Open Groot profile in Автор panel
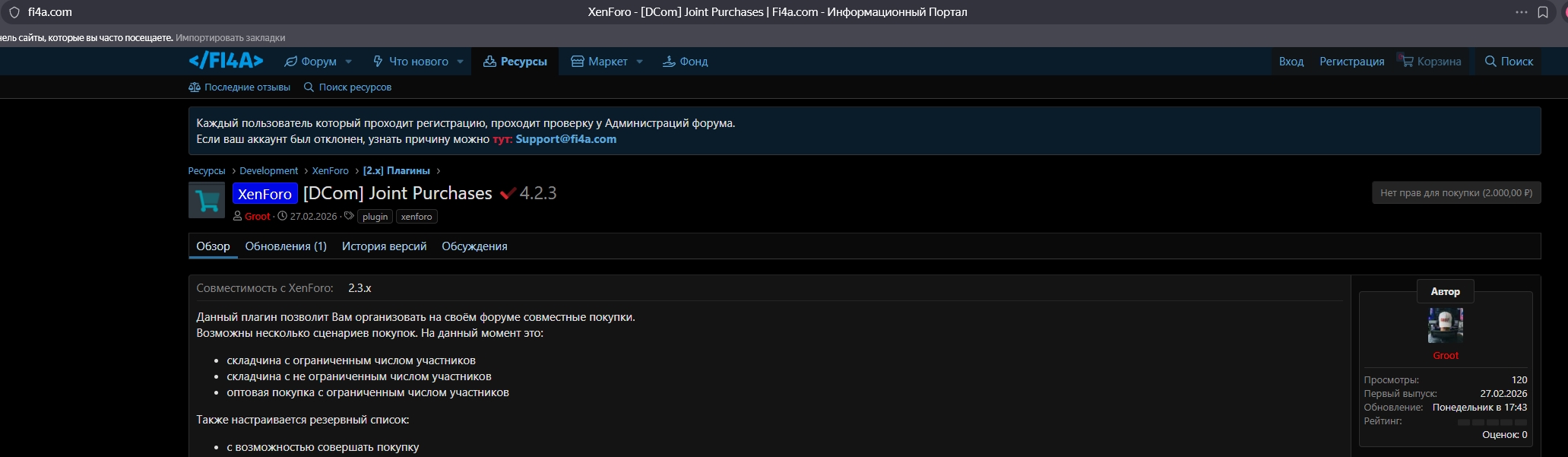Viewport: 1568px width, 457px height. pyautogui.click(x=1446, y=356)
